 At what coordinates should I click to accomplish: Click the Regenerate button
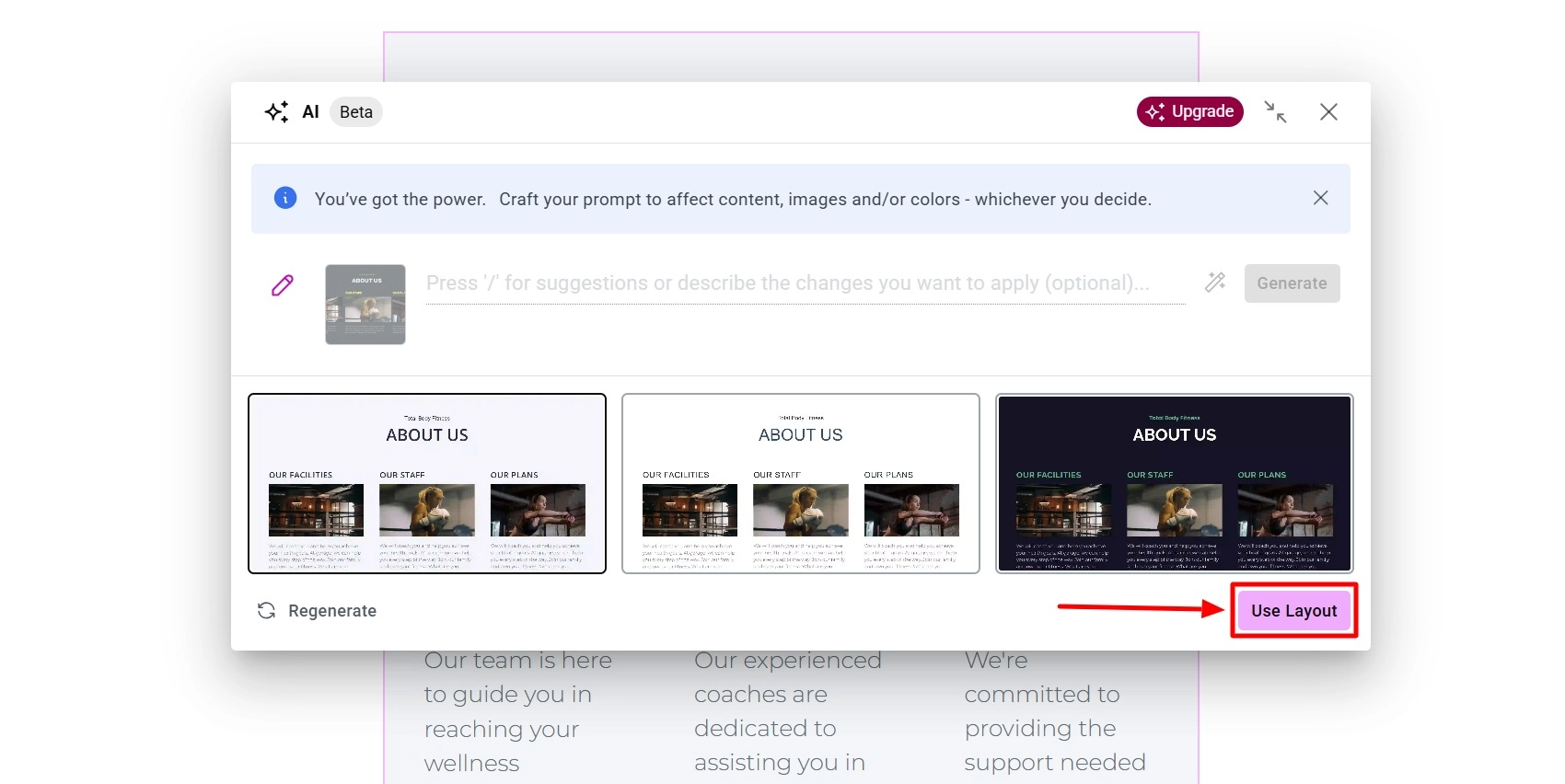[x=317, y=611]
